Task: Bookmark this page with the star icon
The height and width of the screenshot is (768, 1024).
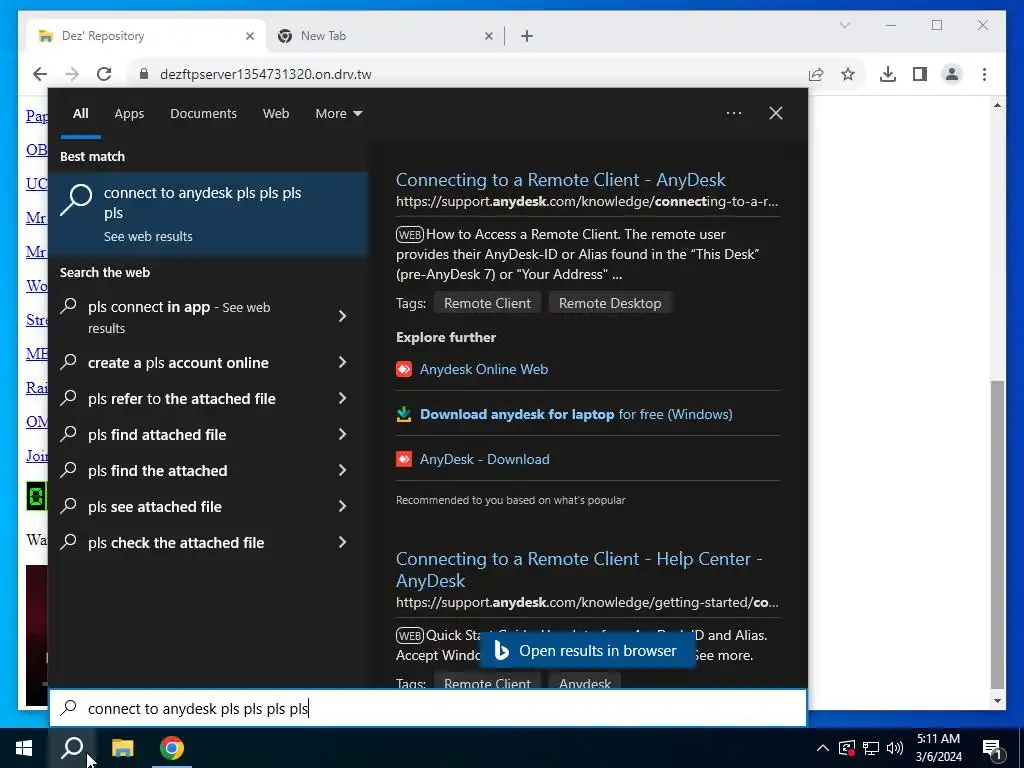Action: (848, 74)
